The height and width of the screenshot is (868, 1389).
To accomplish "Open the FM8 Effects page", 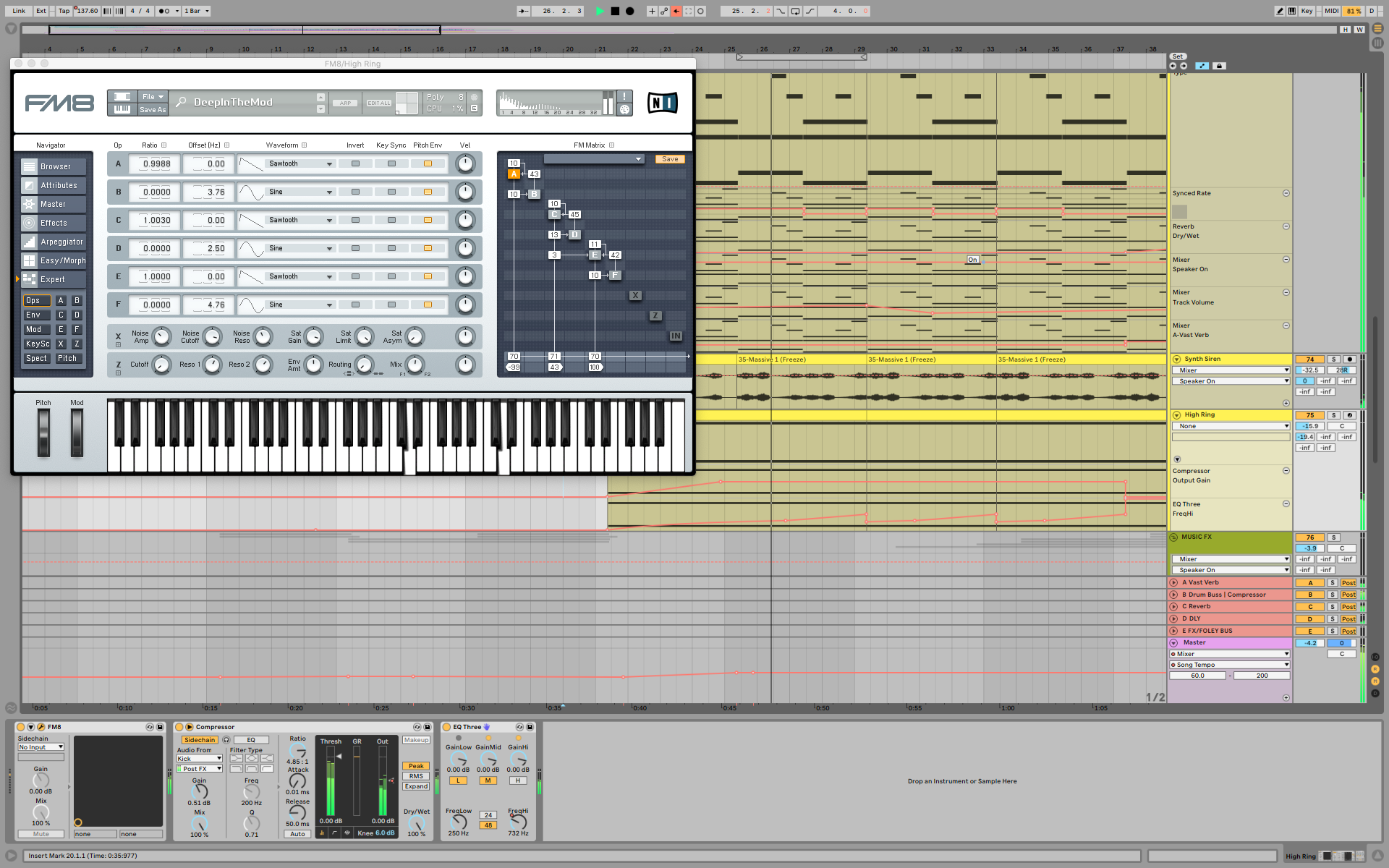I will tap(54, 223).
